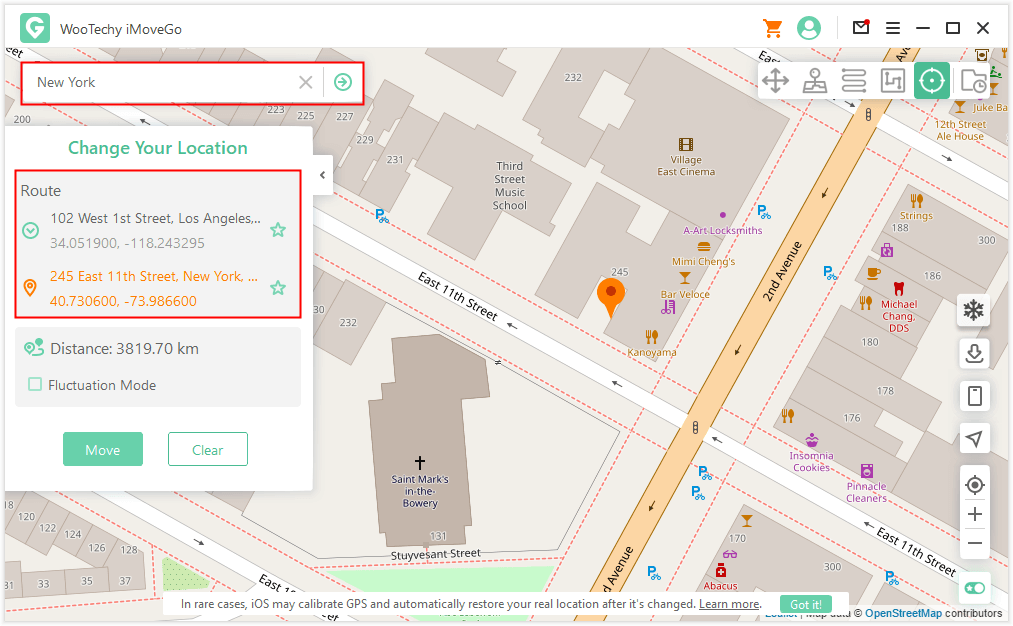Open the orange shopping cart icon
Screen dimensions: 1013x626
772,28
